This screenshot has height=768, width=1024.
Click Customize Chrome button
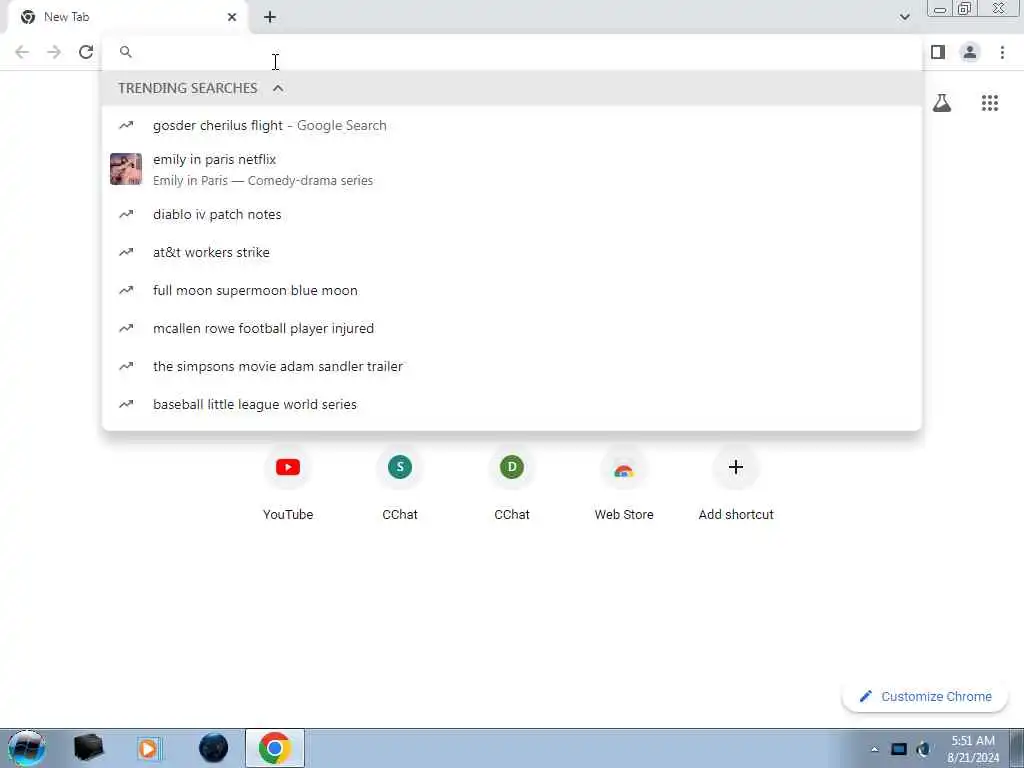[925, 696]
